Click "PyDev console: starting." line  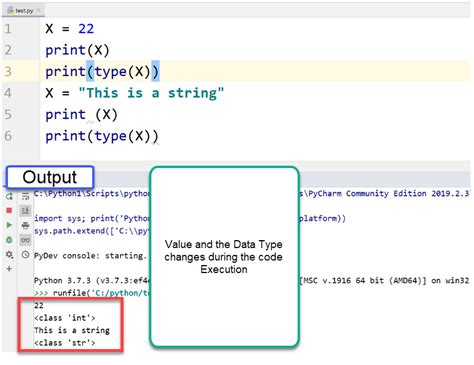[x=90, y=256]
